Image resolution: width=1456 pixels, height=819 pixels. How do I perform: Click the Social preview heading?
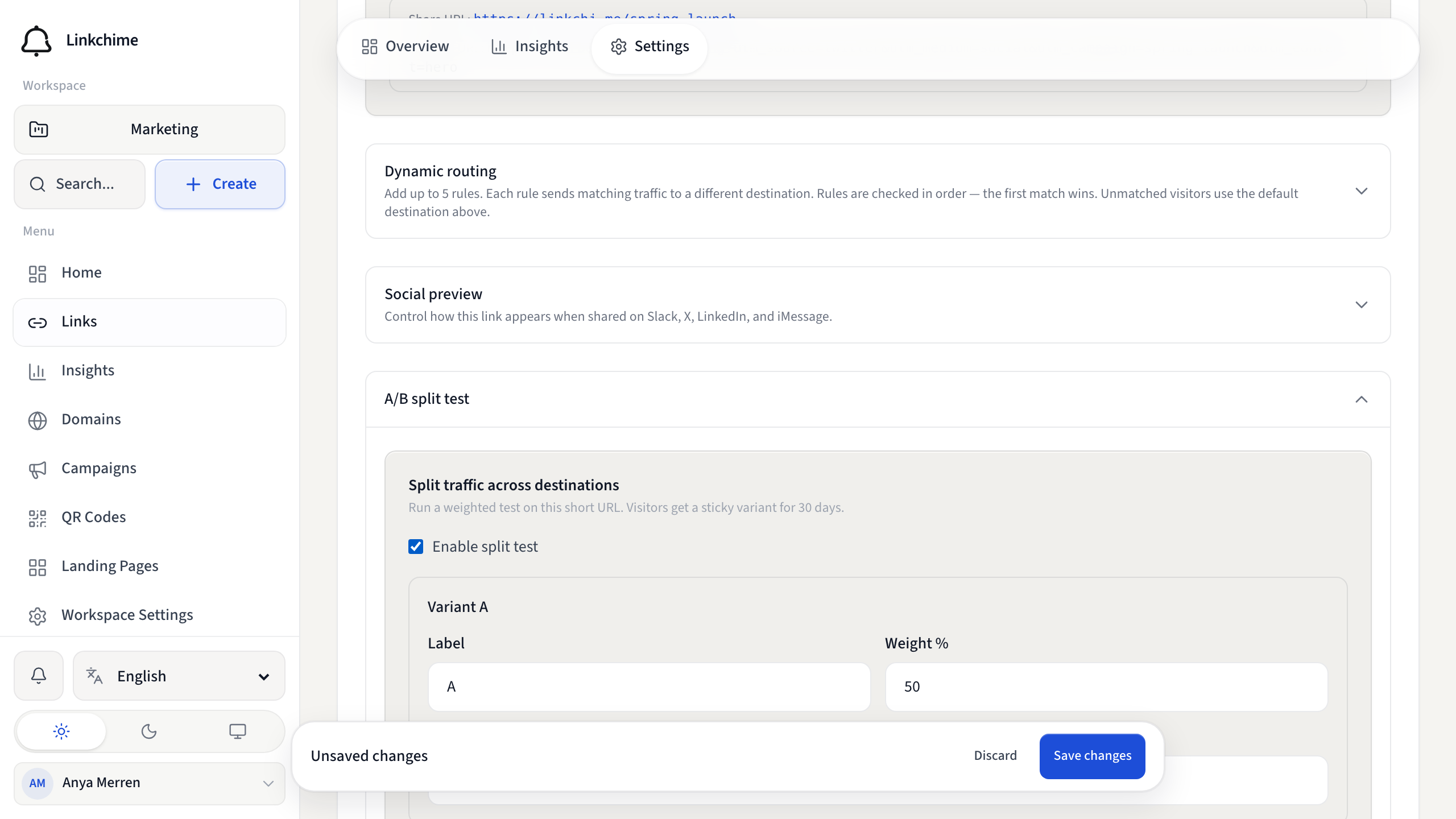(x=433, y=294)
